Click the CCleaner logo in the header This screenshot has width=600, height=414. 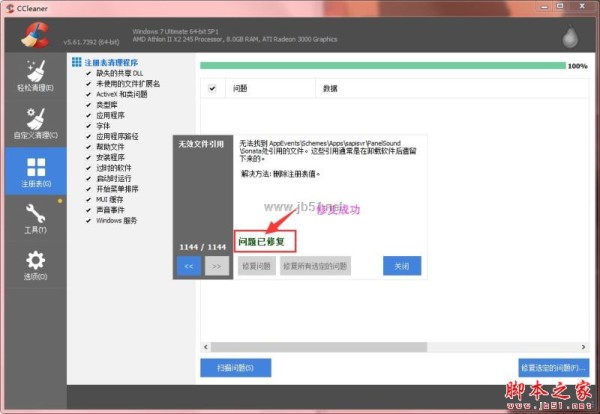point(34,31)
